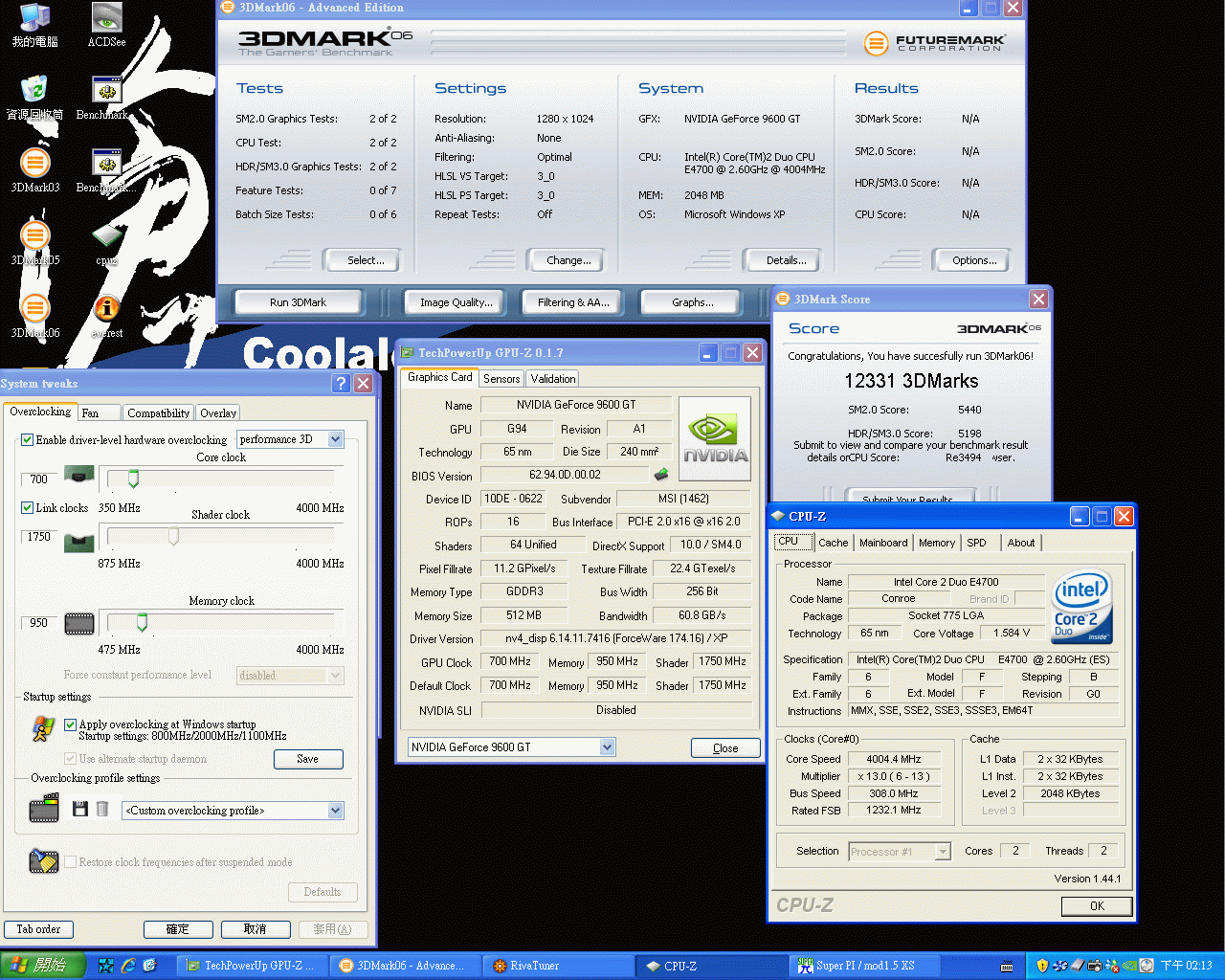The image size is (1225, 980).
Task: Click Select... under Tests
Action: (362, 260)
